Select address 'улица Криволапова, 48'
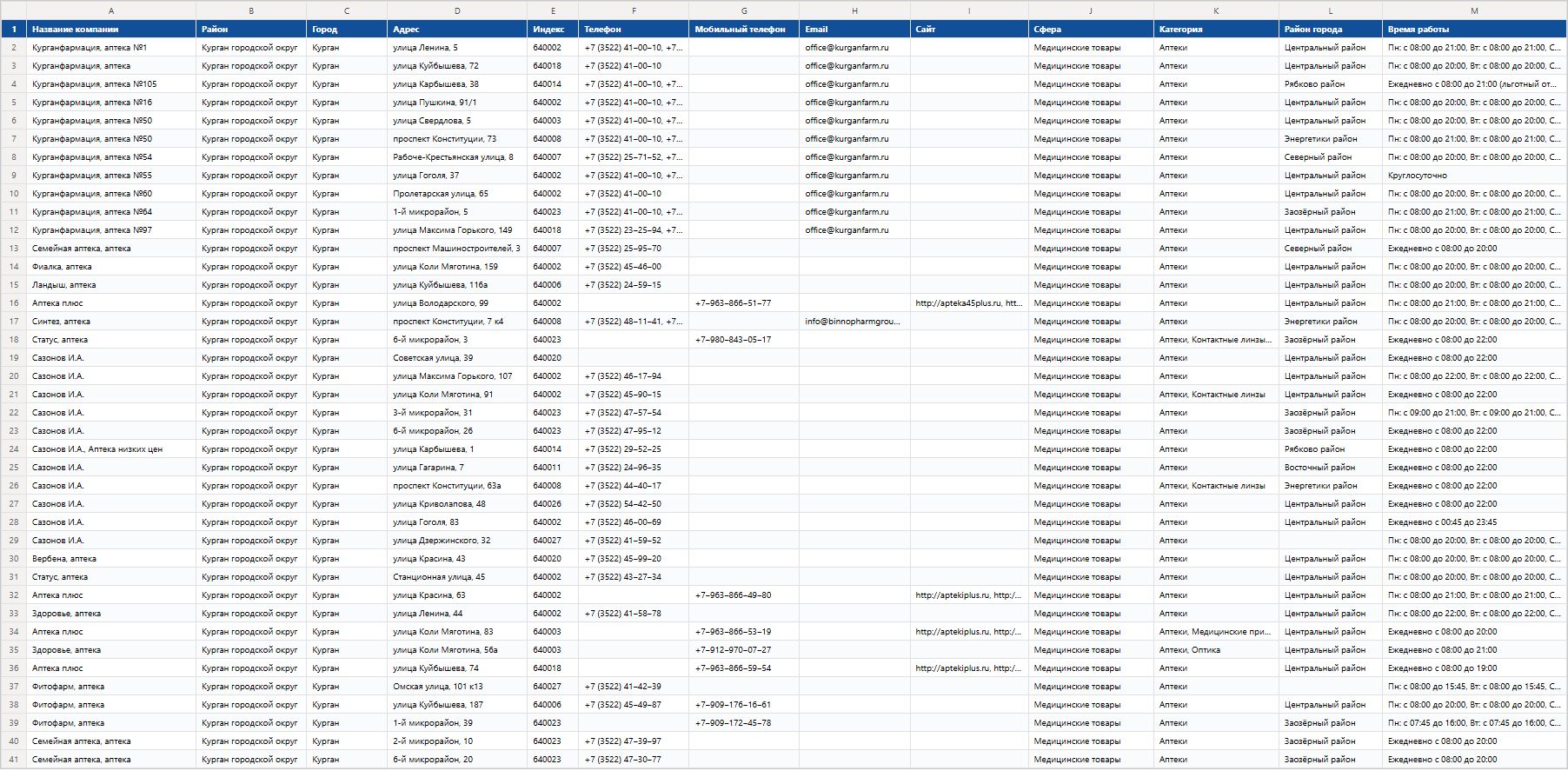 point(457,504)
